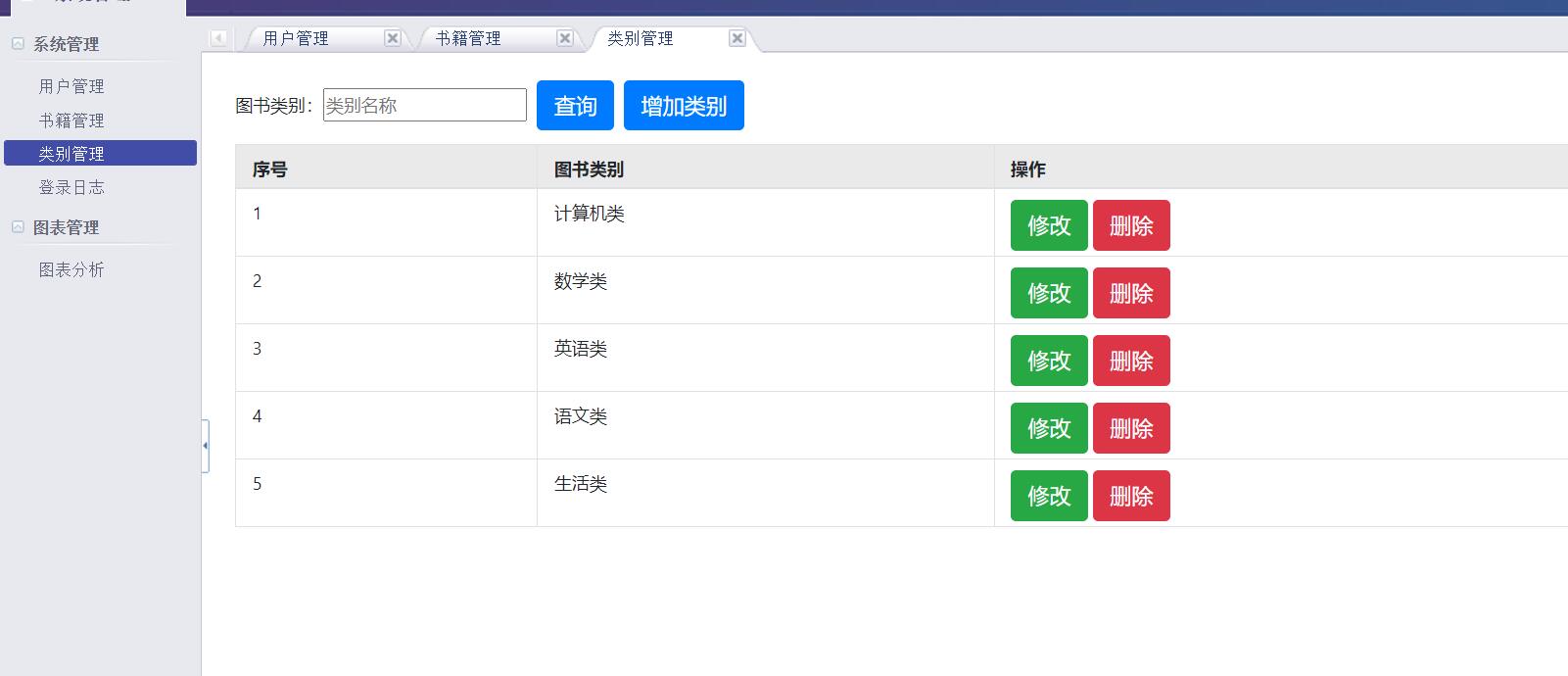Select the 类别管理 tab
Screen dimensions: 1568x676
pyautogui.click(x=641, y=38)
